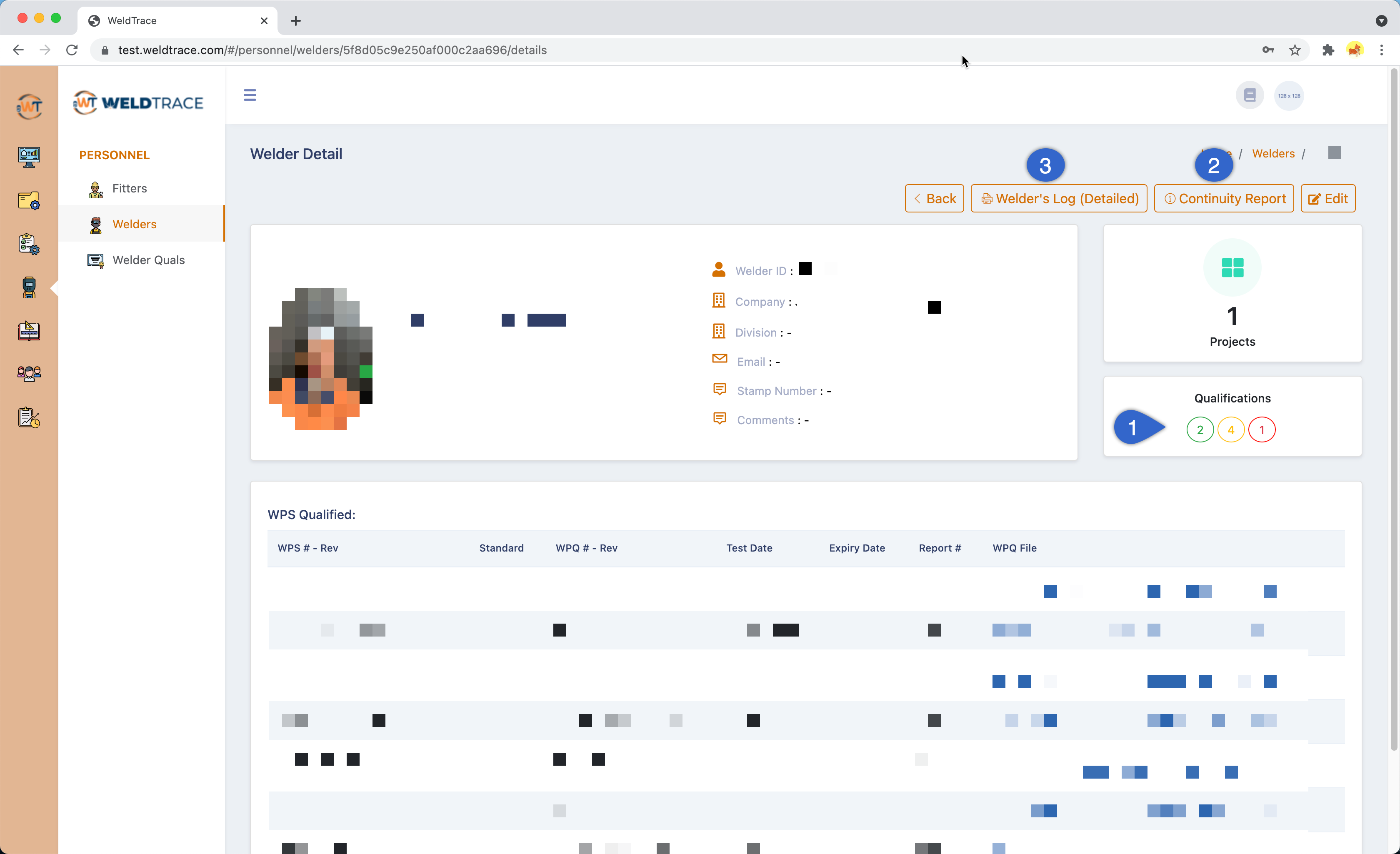
Task: Open the Welder Quals section under Personnel
Action: (x=148, y=260)
